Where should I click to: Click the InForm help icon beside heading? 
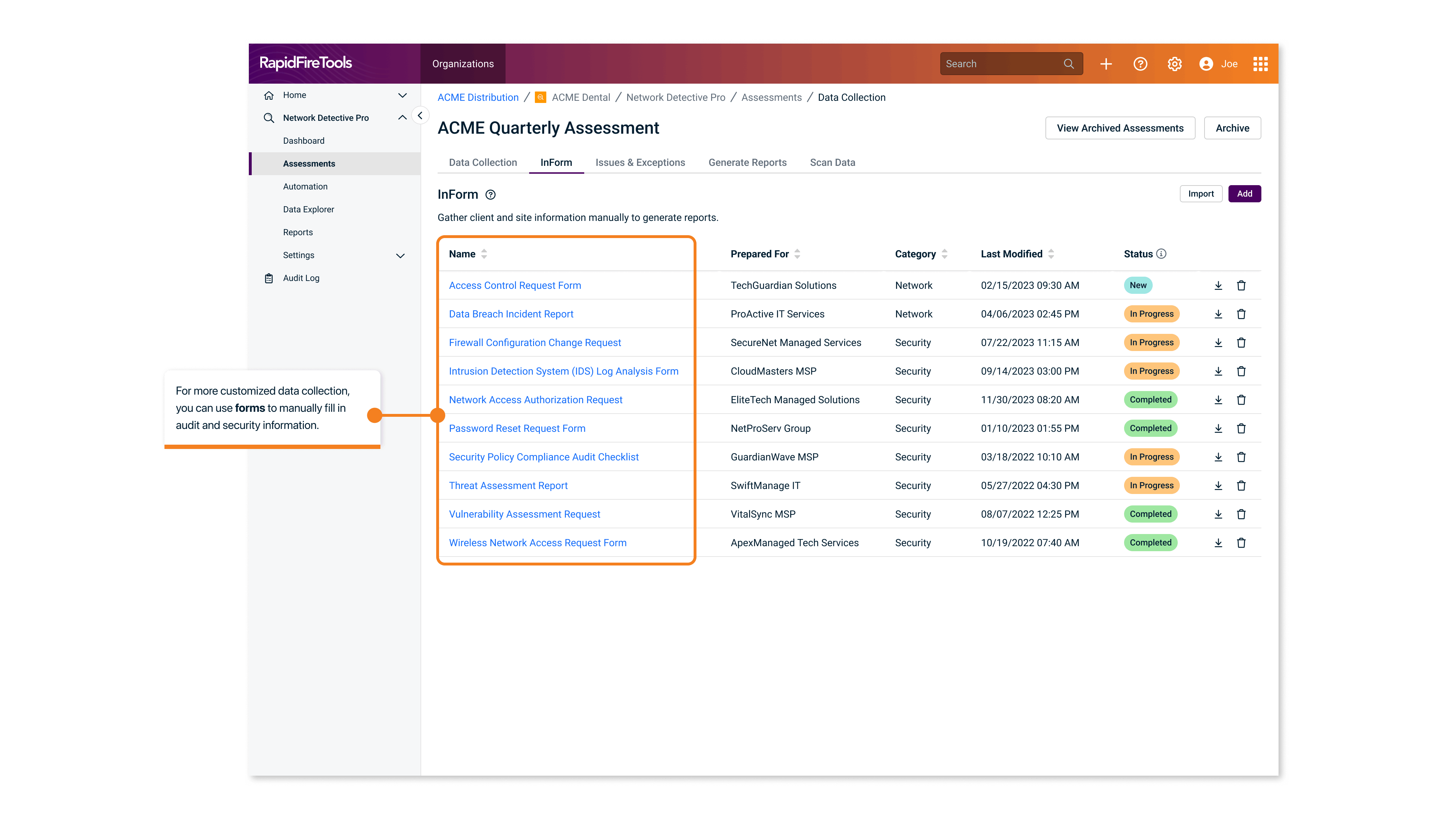point(490,195)
